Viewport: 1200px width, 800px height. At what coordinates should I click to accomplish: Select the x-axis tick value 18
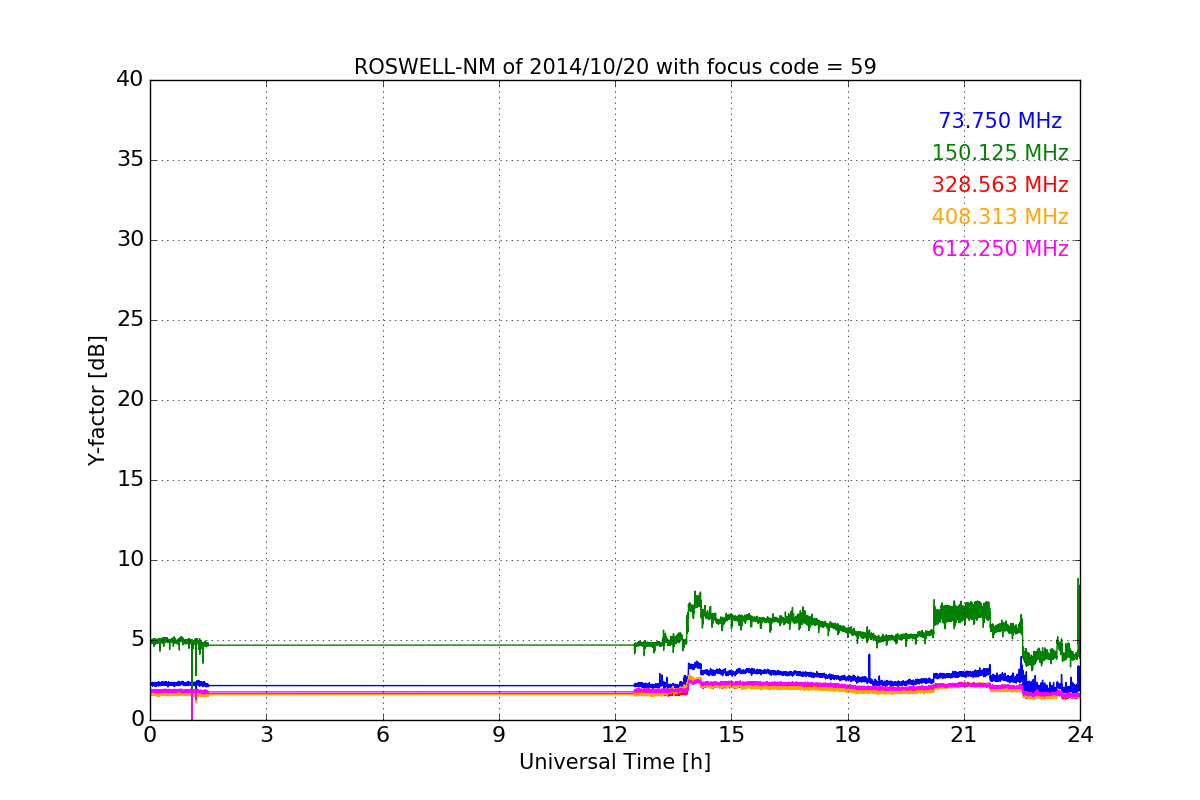point(848,735)
